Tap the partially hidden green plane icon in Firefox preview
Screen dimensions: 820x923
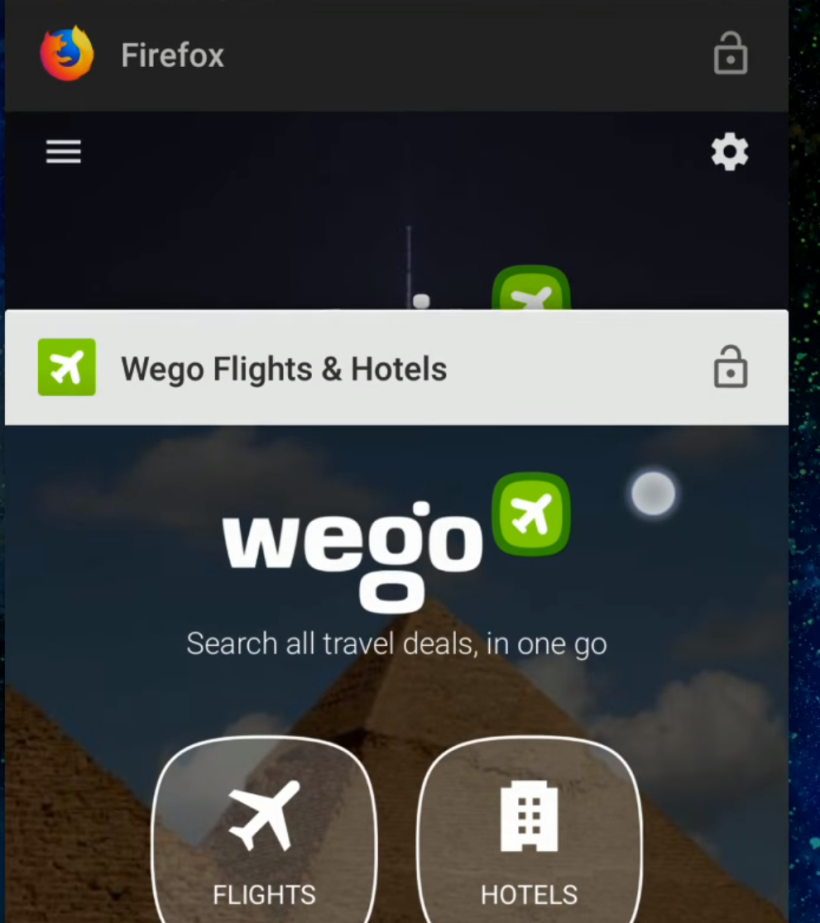pyautogui.click(x=531, y=288)
